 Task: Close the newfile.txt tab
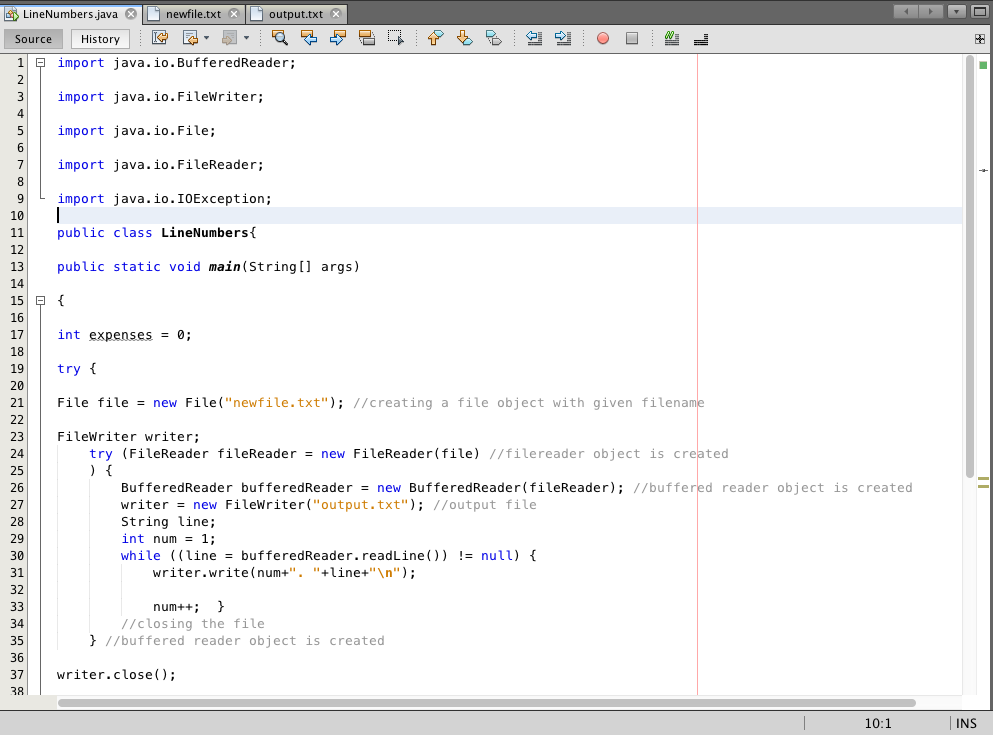(x=234, y=14)
